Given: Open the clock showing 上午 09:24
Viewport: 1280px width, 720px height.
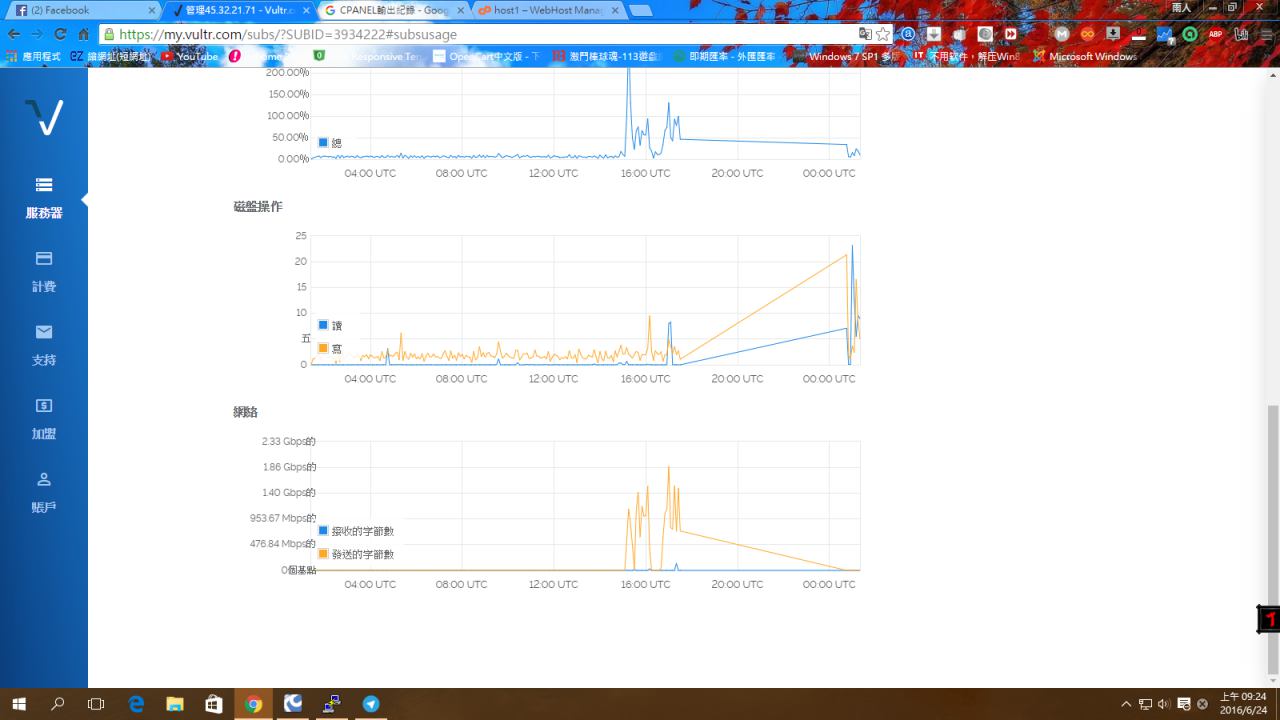Looking at the screenshot, I should click(1244, 704).
